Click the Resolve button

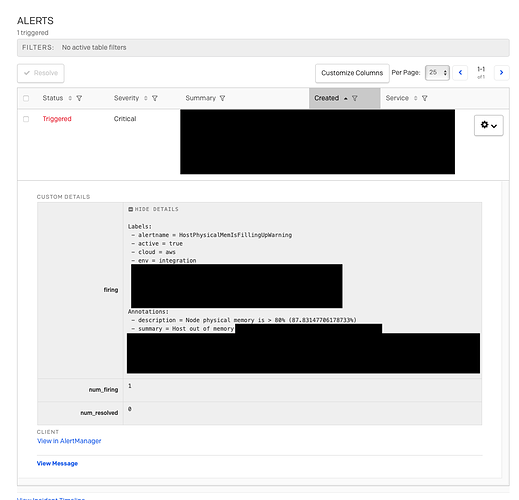41,73
